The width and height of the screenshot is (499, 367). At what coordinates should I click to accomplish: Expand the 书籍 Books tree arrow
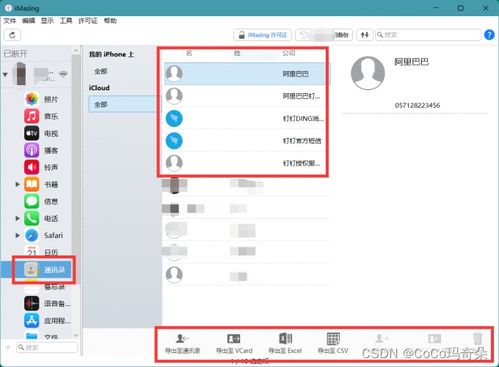[x=17, y=184]
